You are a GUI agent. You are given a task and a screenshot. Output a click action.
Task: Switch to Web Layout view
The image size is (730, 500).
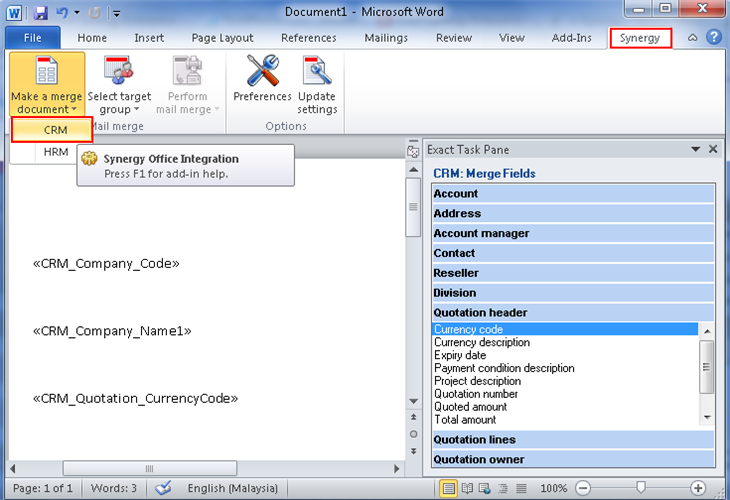485,488
